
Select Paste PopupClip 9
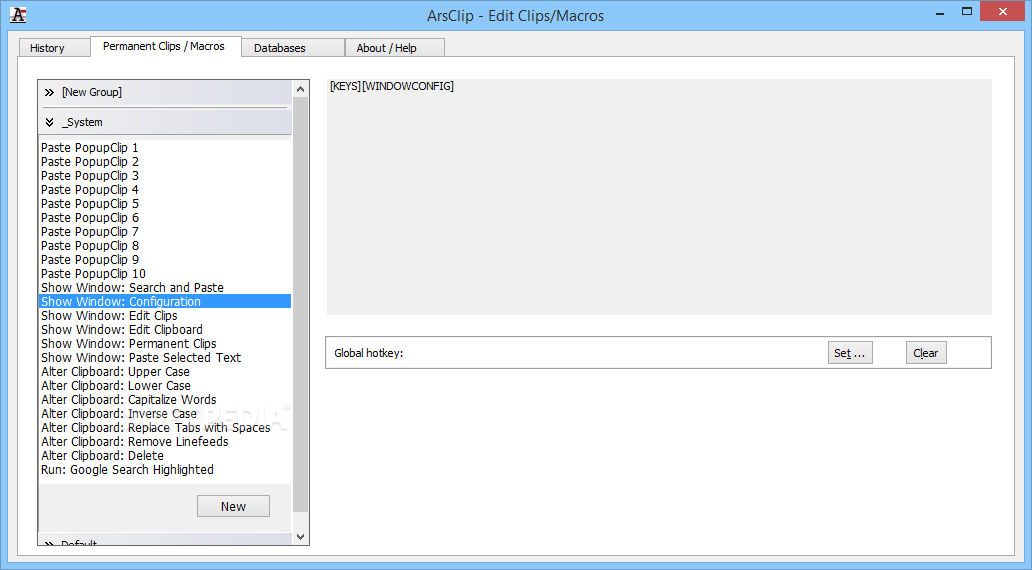165,260
